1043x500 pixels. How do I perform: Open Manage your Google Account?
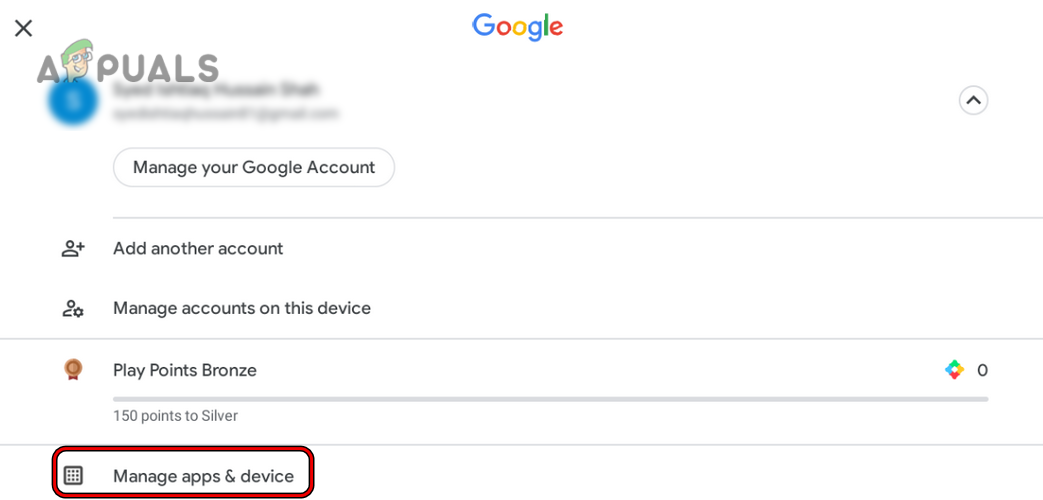(254, 167)
